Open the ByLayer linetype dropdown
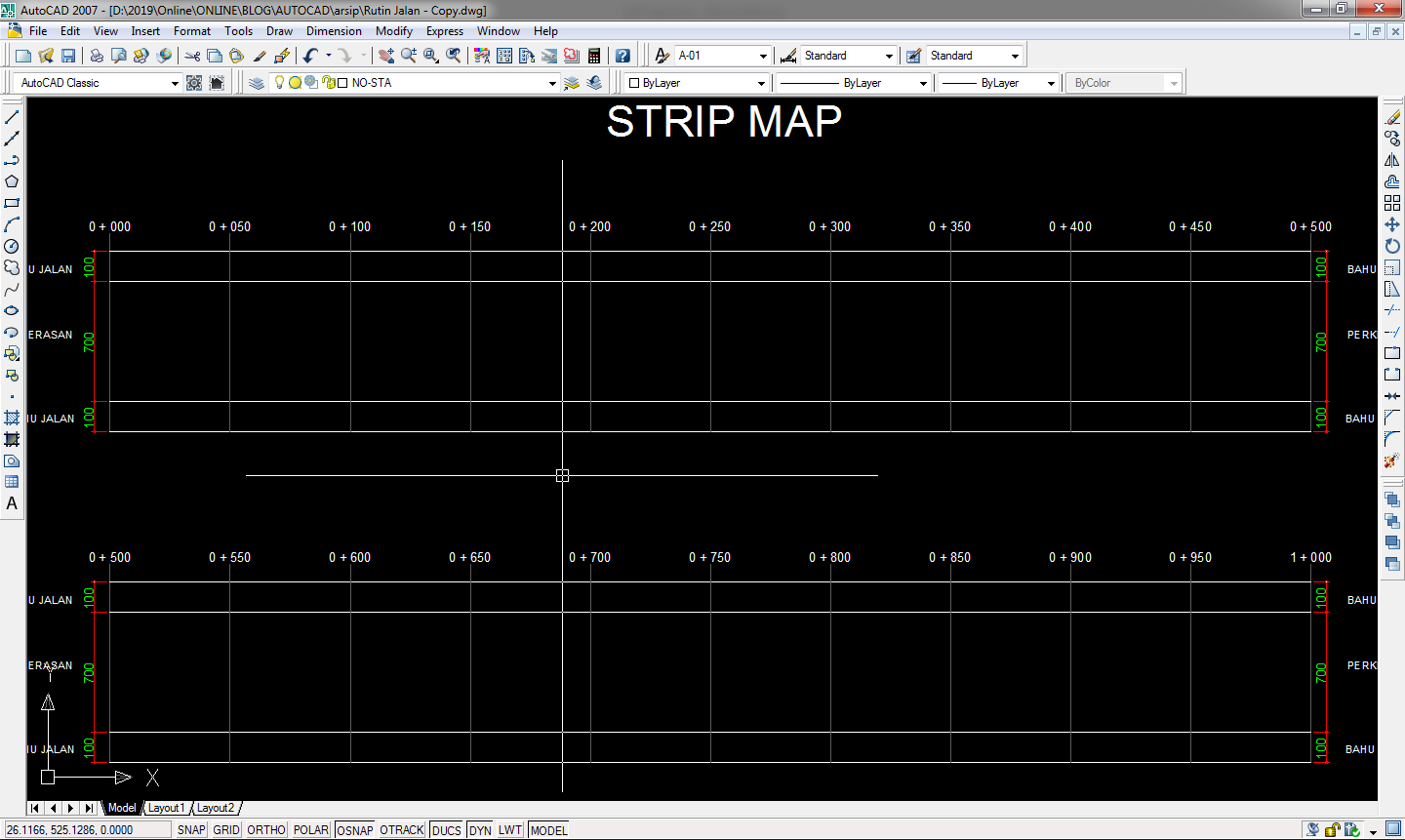 pyautogui.click(x=923, y=82)
